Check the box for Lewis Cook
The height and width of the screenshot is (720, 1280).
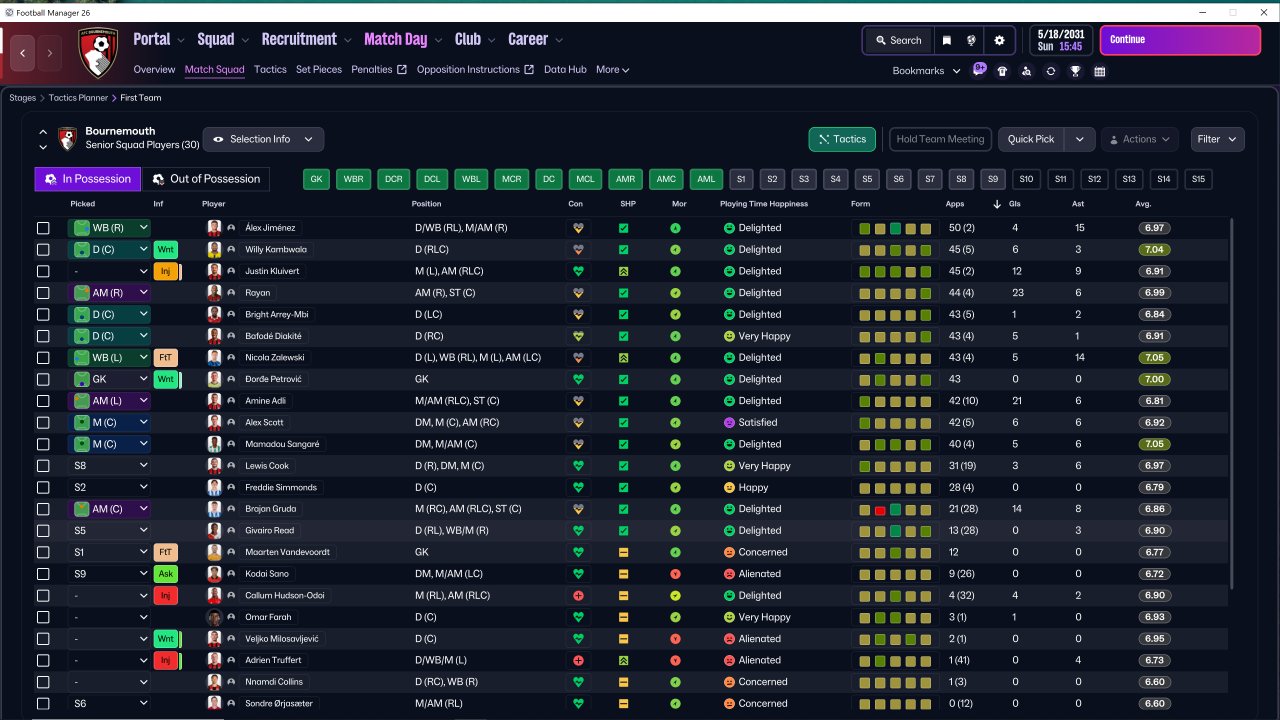point(43,466)
